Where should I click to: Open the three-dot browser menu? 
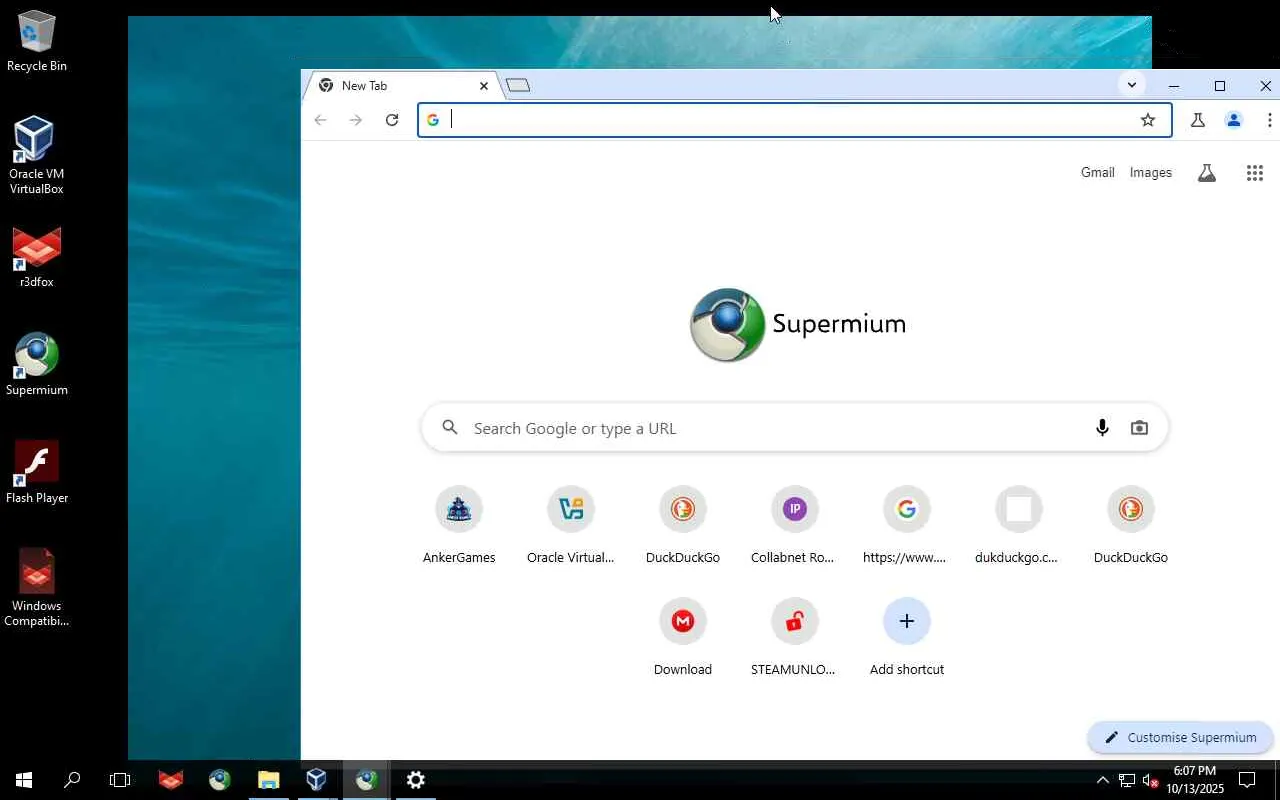tap(1269, 120)
